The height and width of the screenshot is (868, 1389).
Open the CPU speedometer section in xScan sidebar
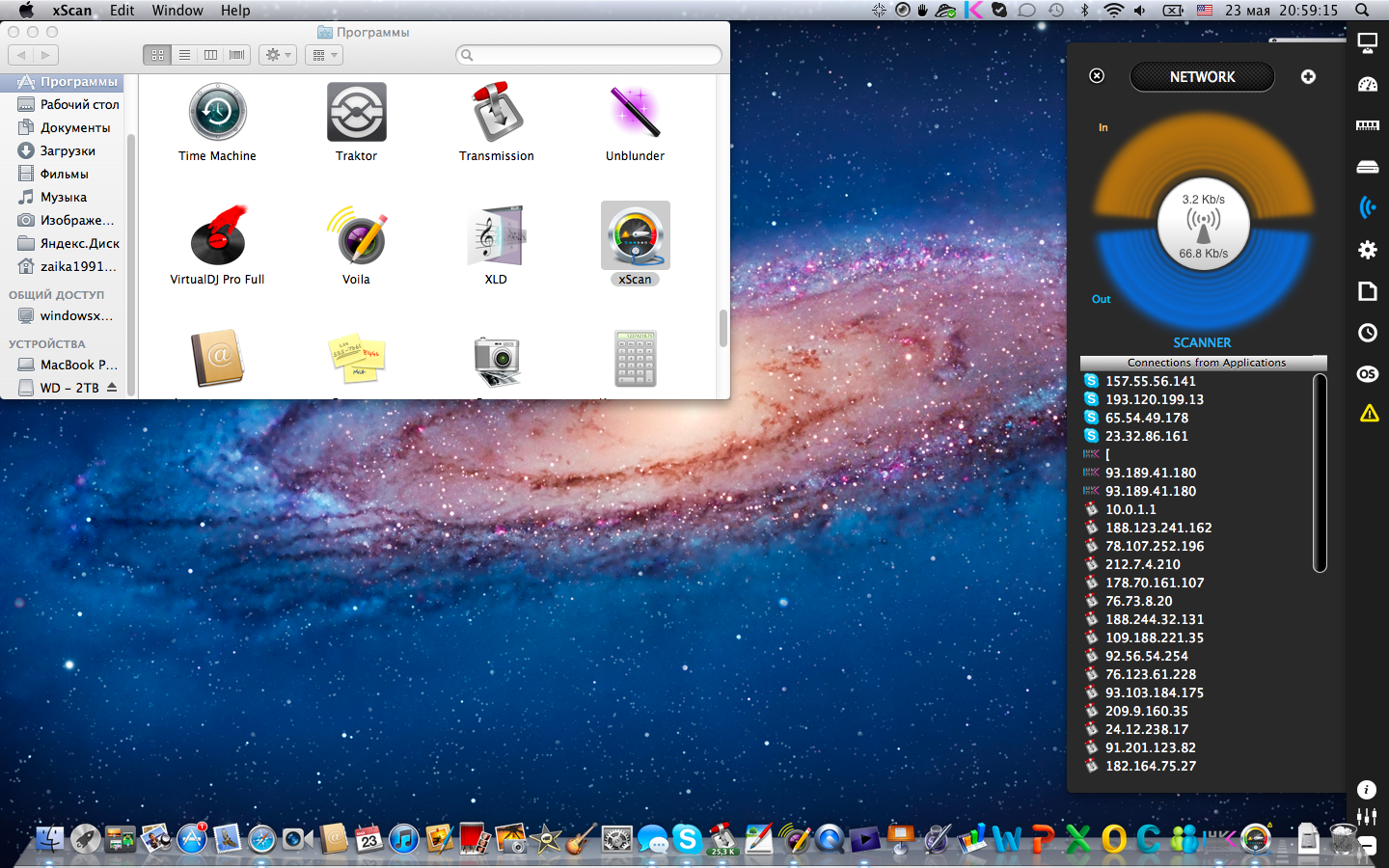pos(1367,85)
